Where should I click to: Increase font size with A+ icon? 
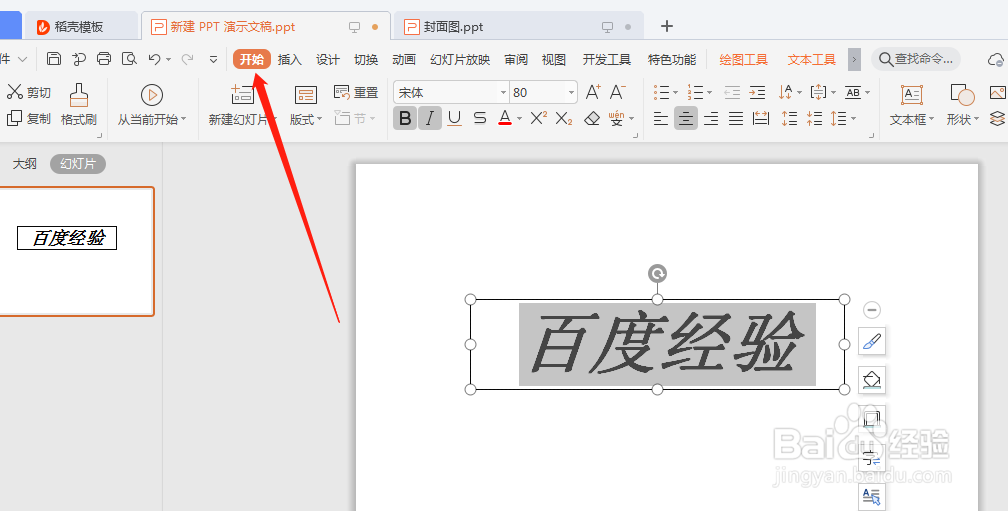pyautogui.click(x=593, y=93)
